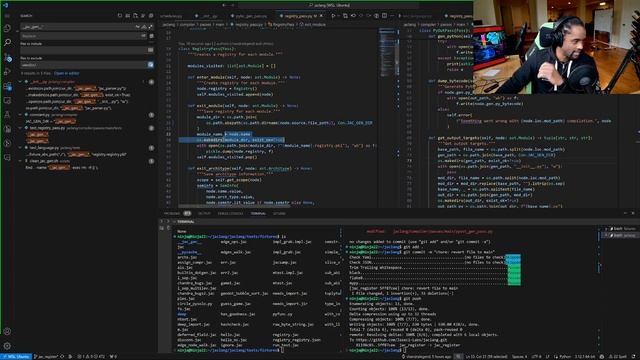Viewport: 640px width, 360px height.
Task: Collapse the __init__.py search result group
Action: [20, 82]
